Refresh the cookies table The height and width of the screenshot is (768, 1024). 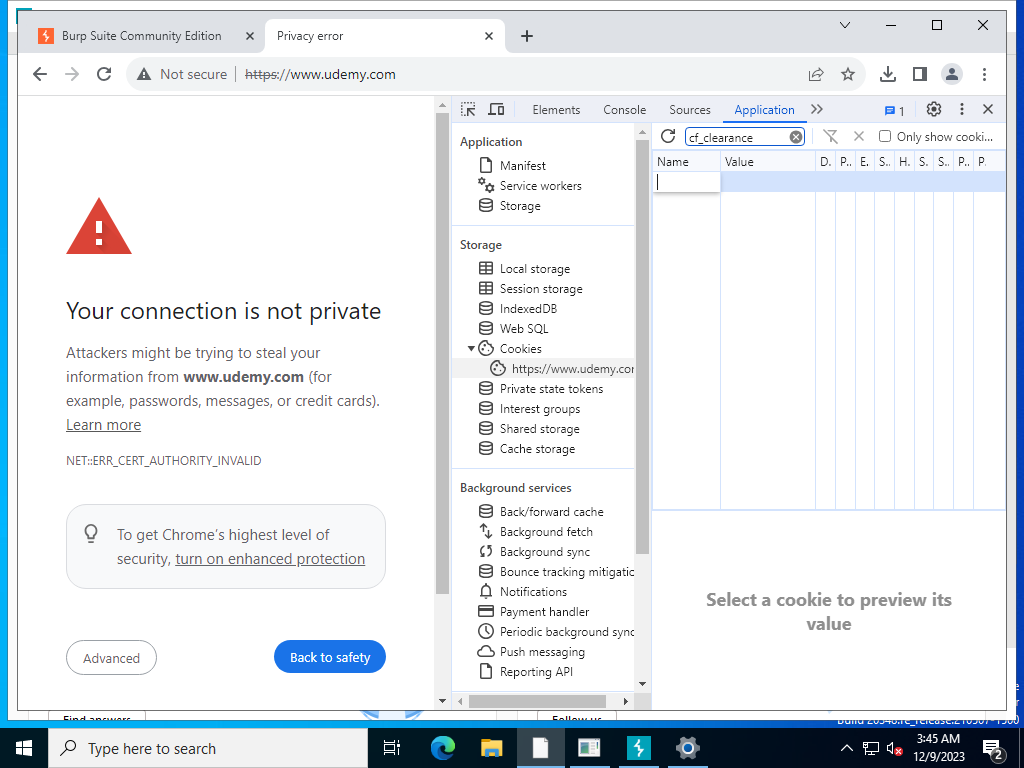tap(667, 136)
